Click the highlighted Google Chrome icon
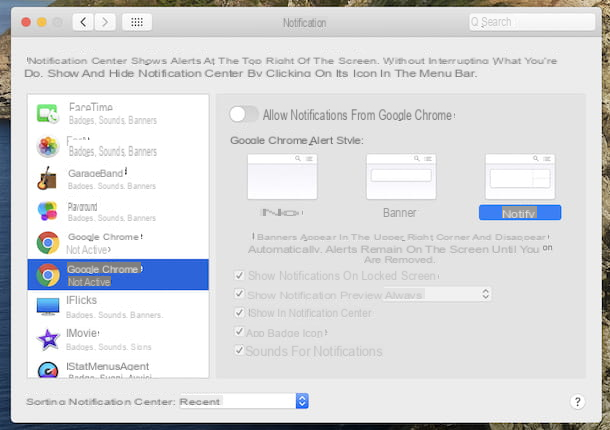 pos(48,275)
